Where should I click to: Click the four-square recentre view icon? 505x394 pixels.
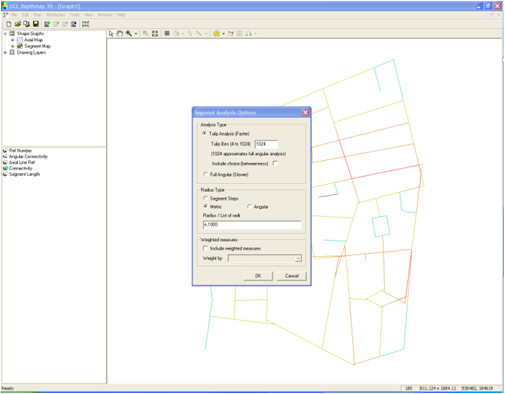pos(155,34)
